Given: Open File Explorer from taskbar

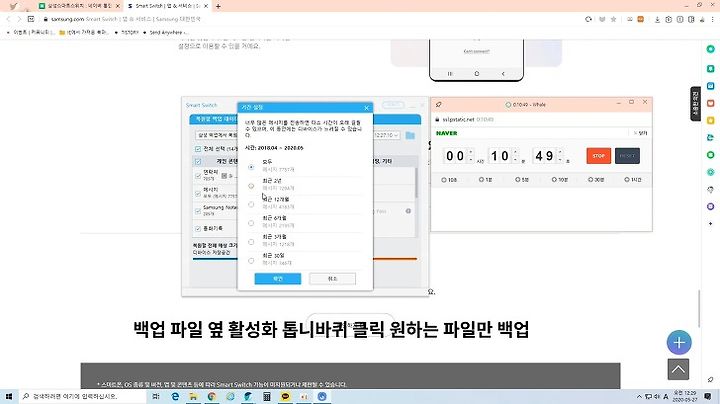Looking at the screenshot, I should click(193, 396).
